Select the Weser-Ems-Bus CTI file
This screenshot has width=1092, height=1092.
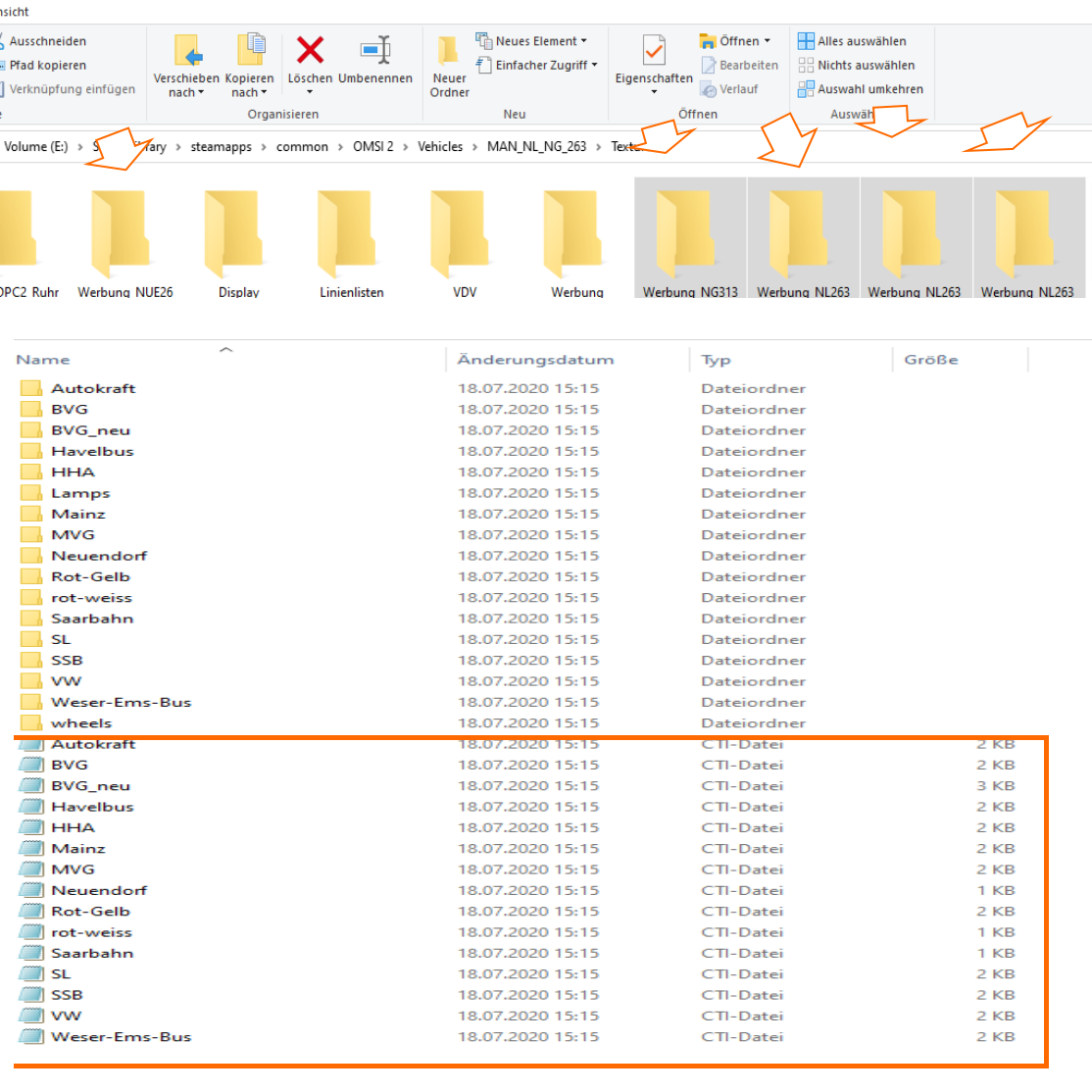121,1037
